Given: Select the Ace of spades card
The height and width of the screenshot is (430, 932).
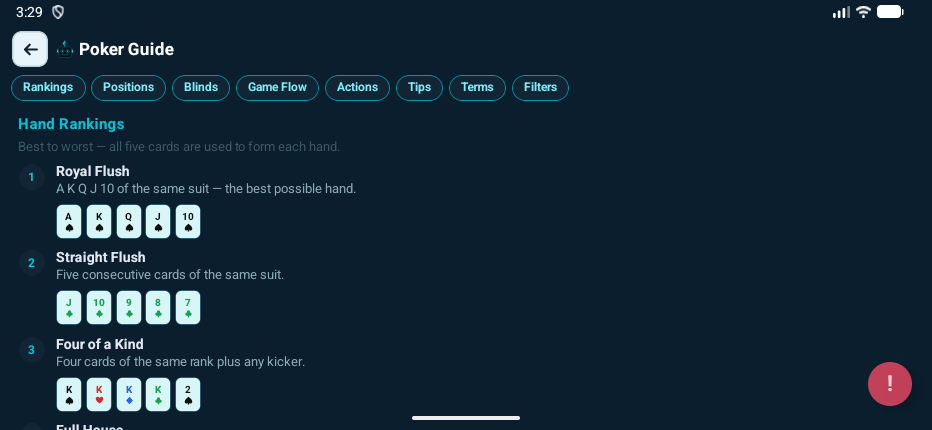Looking at the screenshot, I should pos(69,221).
